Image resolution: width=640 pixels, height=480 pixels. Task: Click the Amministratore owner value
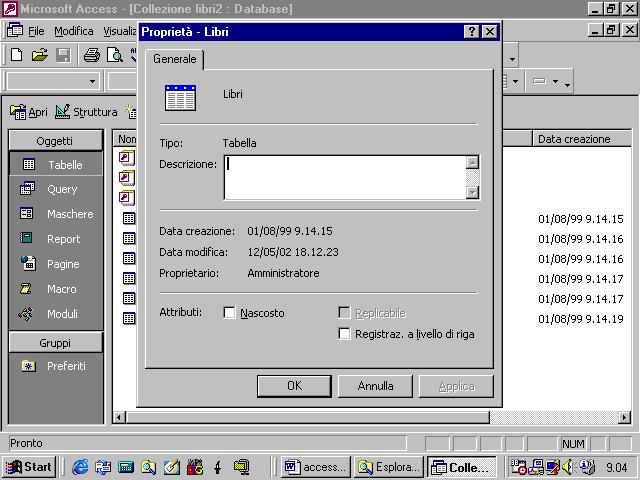pyautogui.click(x=283, y=273)
